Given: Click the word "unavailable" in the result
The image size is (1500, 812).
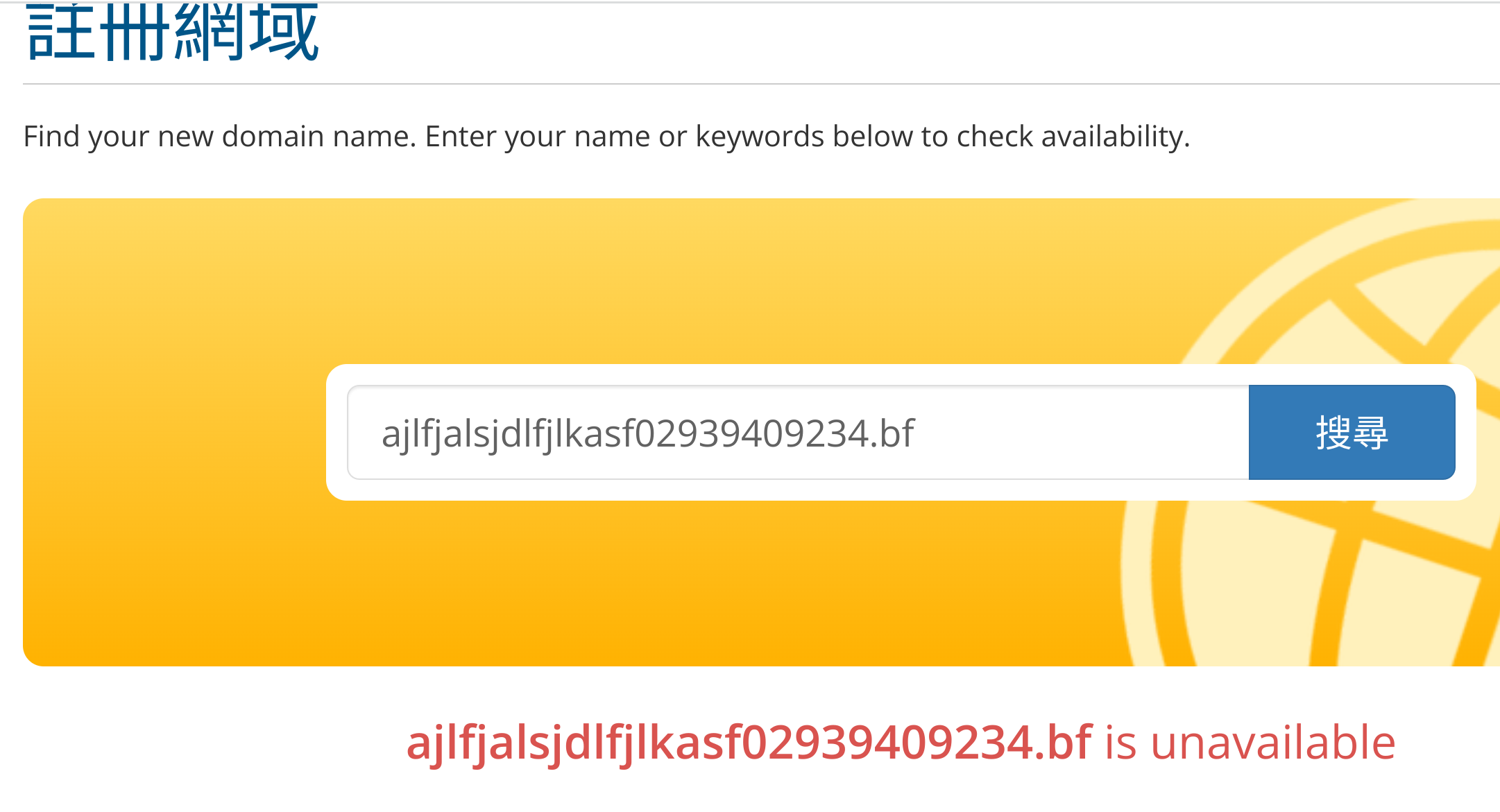Looking at the screenshot, I should [1272, 743].
